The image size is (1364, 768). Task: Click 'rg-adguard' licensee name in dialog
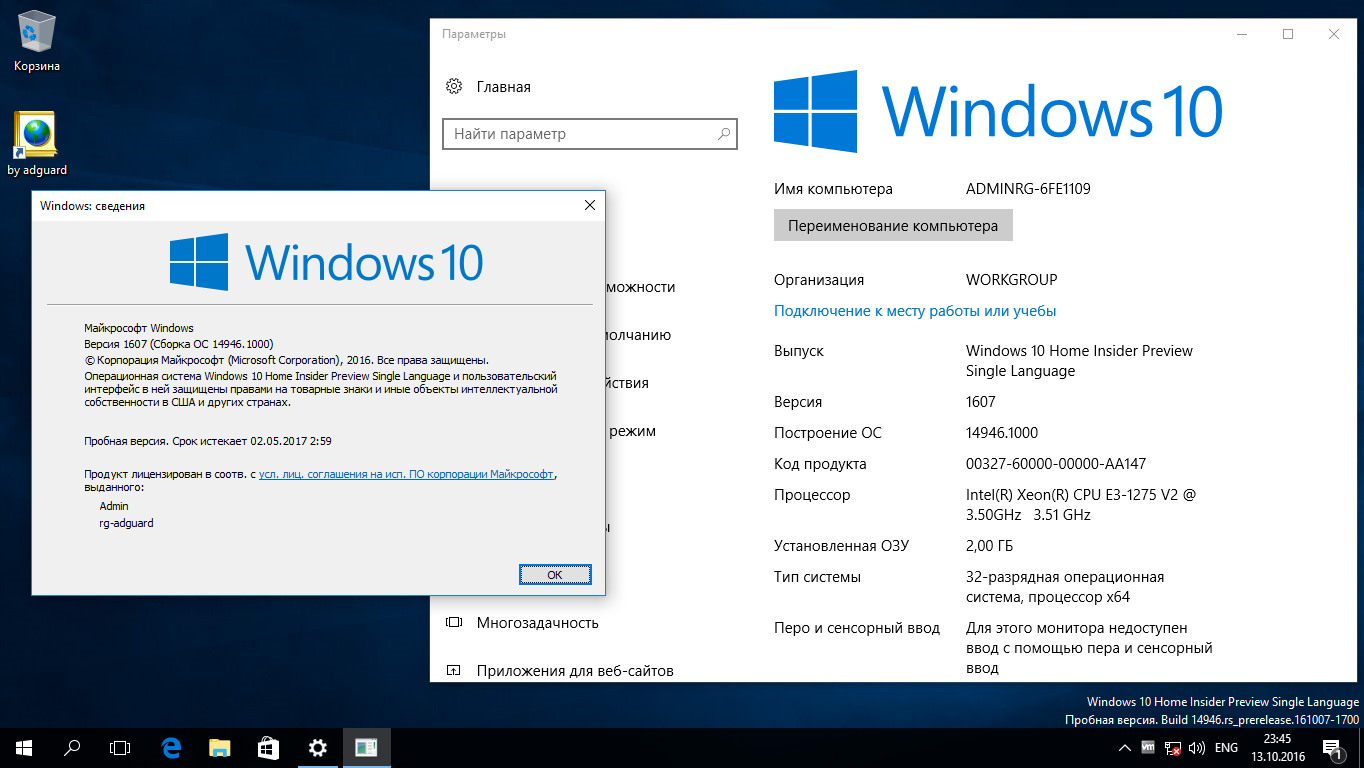(x=127, y=522)
